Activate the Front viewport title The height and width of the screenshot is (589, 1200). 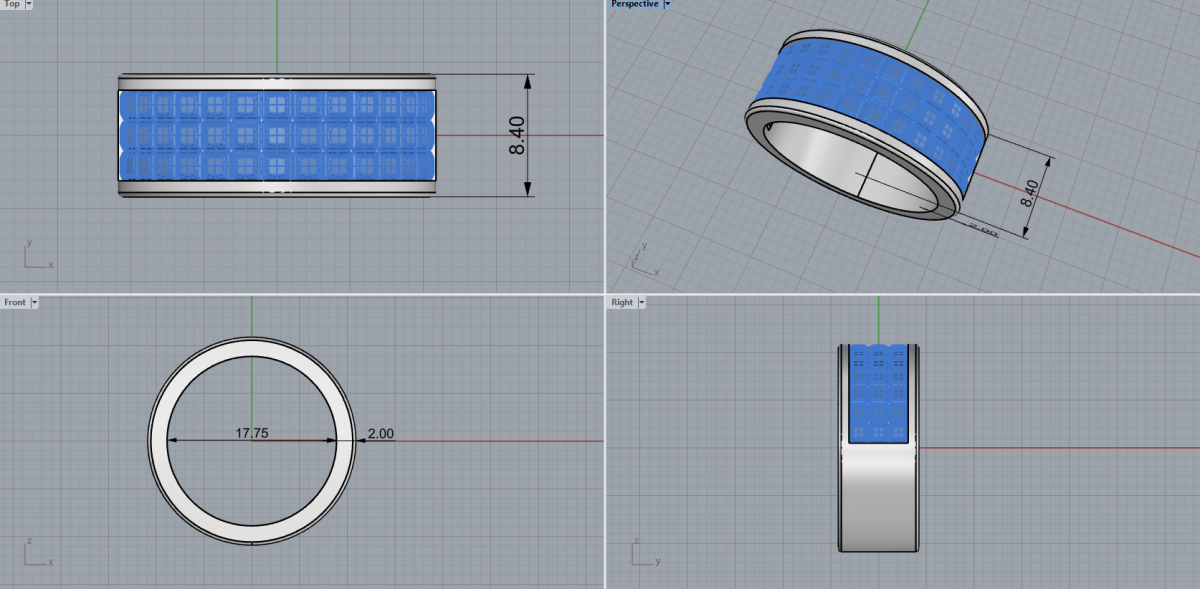click(x=15, y=302)
